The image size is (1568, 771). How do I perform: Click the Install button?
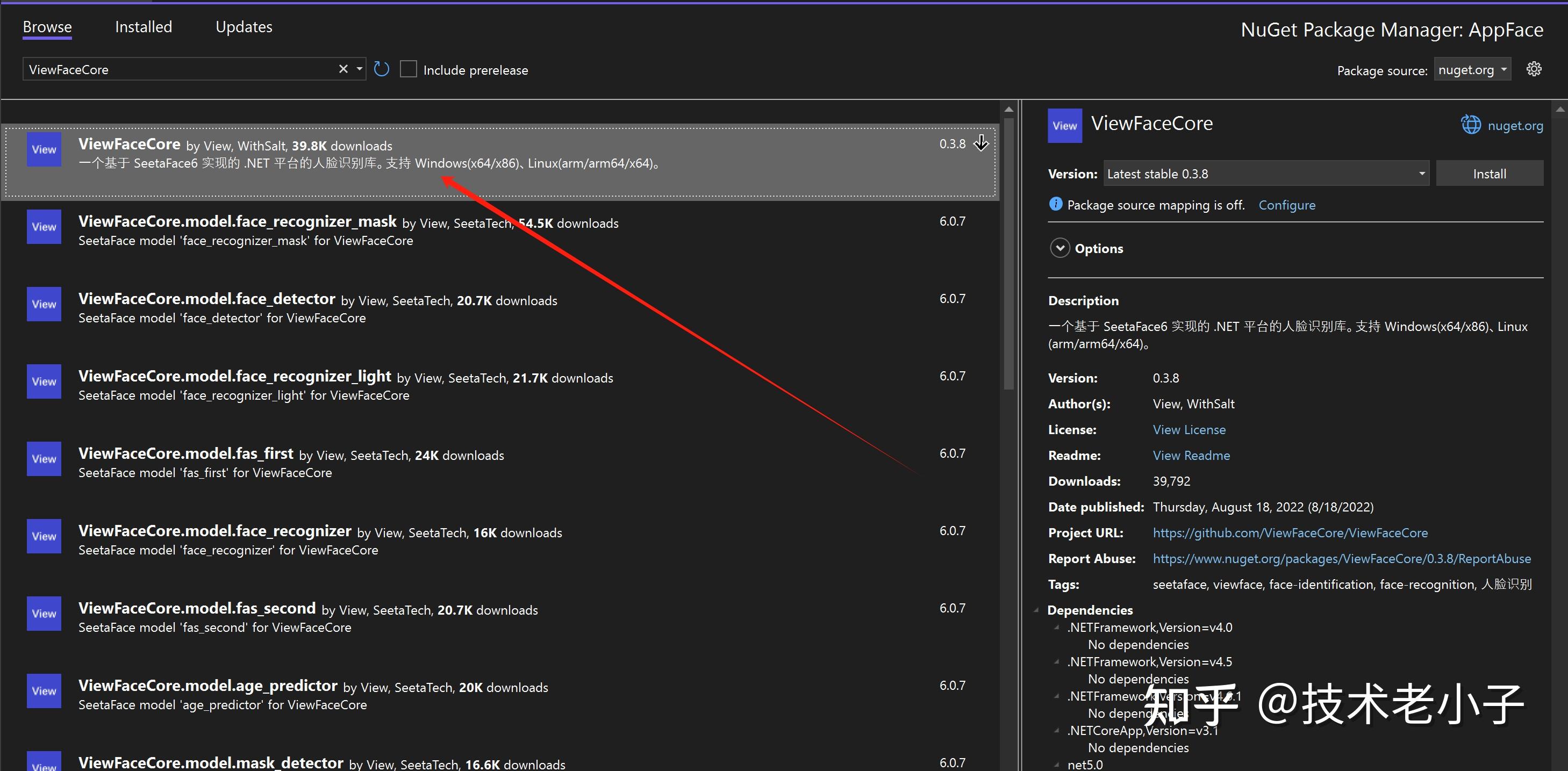point(1489,174)
